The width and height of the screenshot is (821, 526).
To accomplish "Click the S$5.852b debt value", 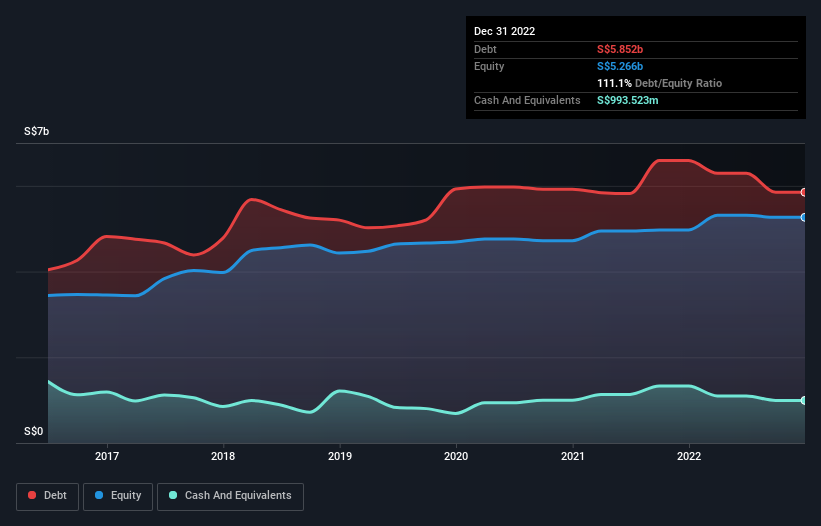I will [620, 49].
